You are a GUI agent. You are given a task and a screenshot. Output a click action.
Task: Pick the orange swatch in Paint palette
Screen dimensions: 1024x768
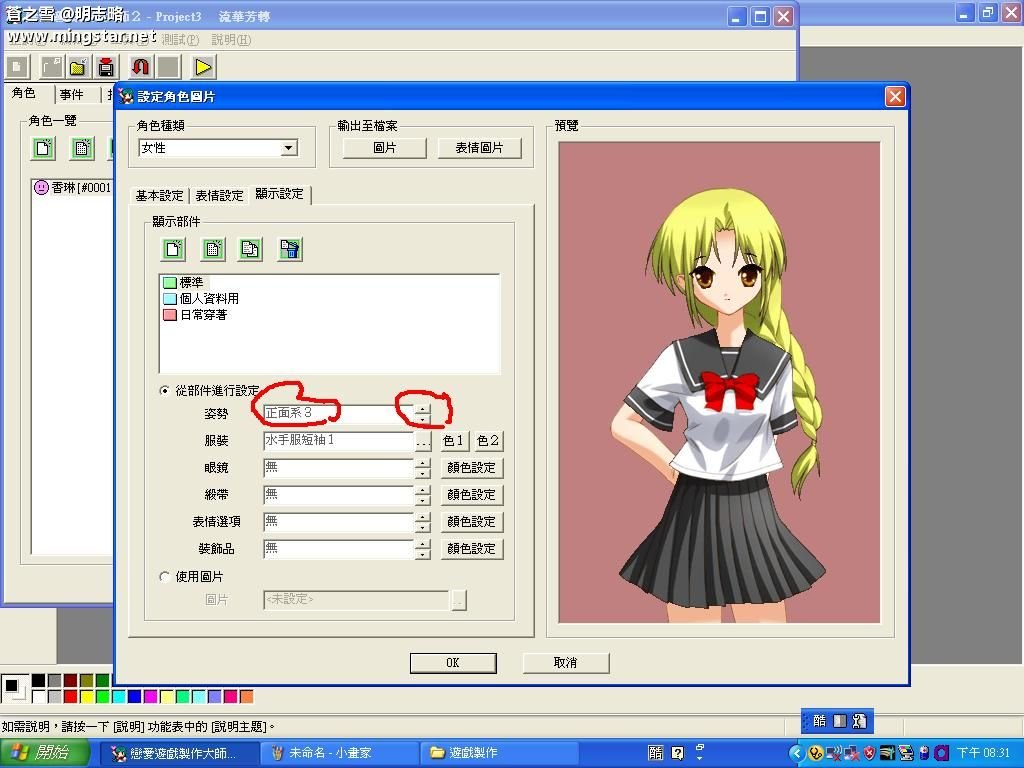[x=247, y=697]
